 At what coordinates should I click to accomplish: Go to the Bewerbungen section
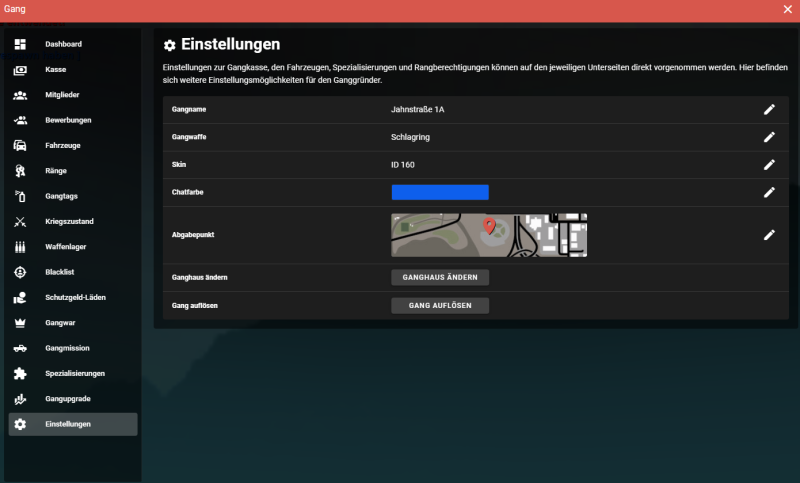[68, 120]
